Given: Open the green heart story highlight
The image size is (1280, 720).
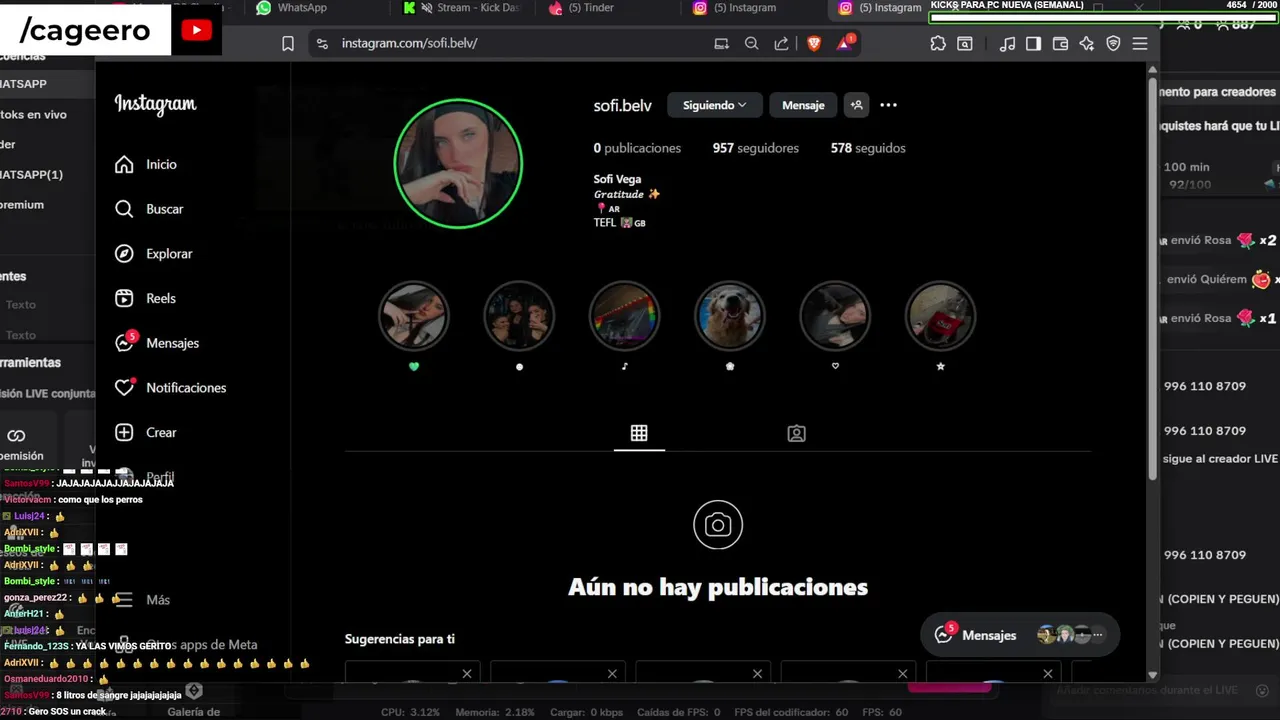Looking at the screenshot, I should pyautogui.click(x=414, y=316).
